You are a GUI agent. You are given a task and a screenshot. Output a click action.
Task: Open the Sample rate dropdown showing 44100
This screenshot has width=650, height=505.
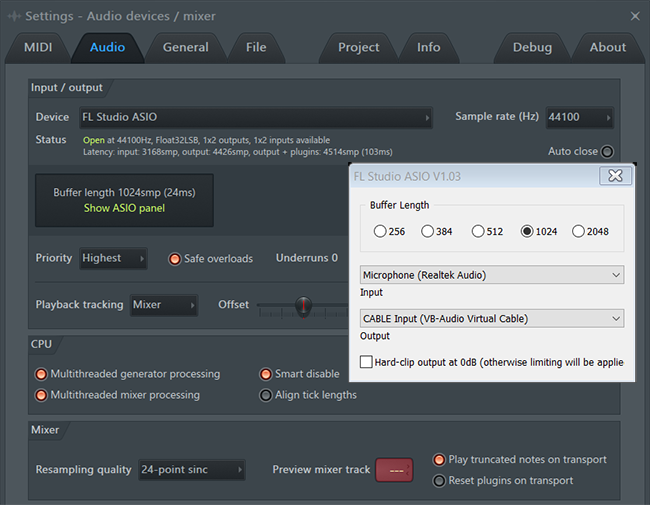[580, 117]
